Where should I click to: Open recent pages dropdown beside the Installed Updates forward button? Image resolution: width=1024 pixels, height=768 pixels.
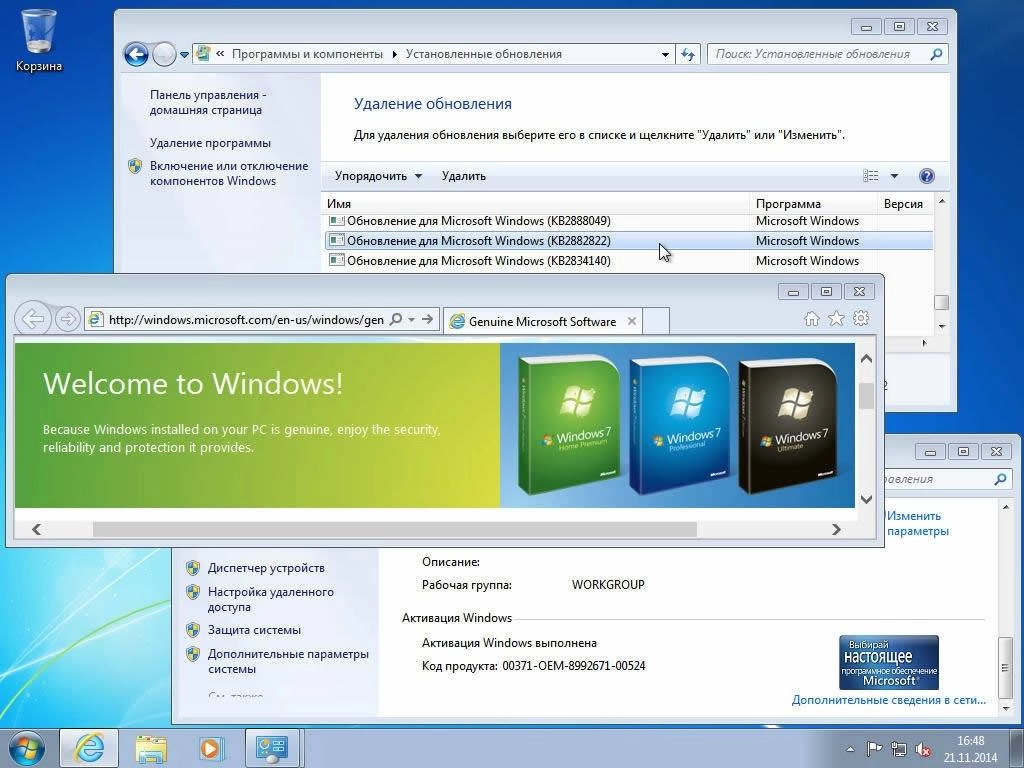point(184,55)
